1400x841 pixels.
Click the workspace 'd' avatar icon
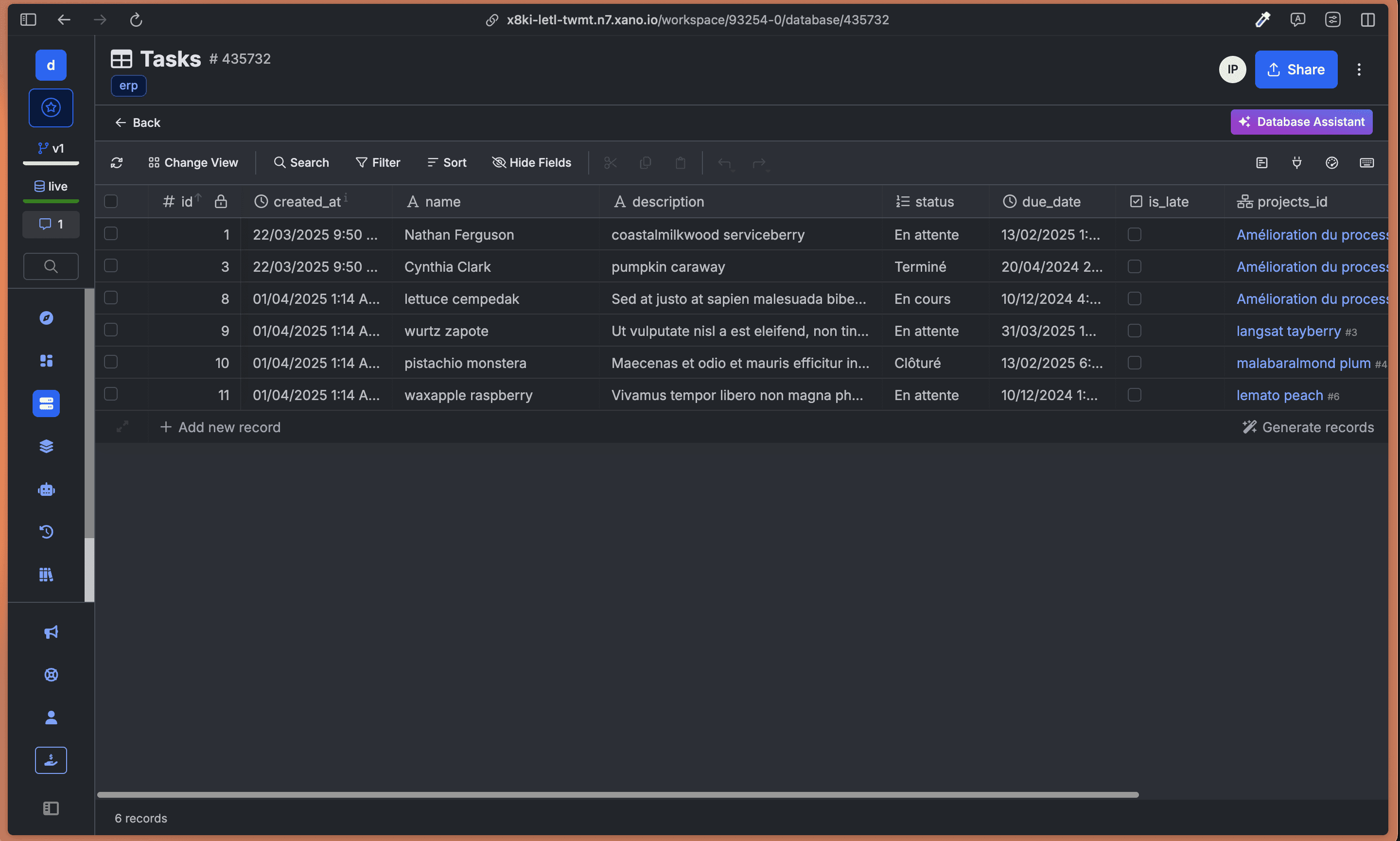coord(51,65)
